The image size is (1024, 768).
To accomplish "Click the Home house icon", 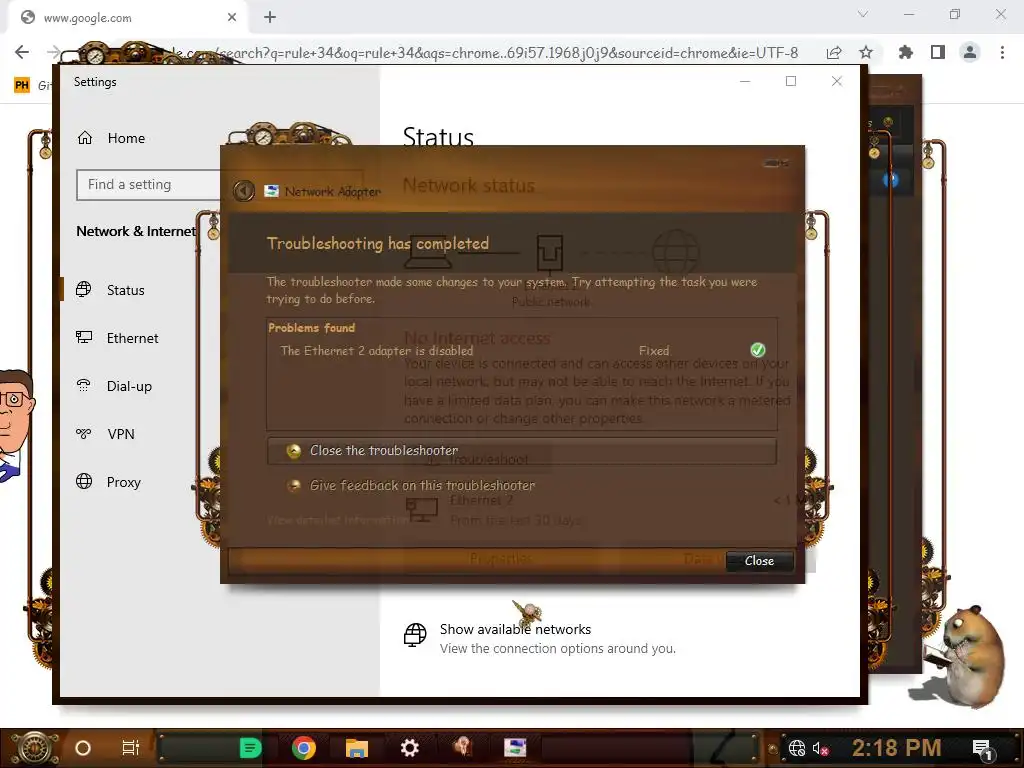I will (85, 138).
